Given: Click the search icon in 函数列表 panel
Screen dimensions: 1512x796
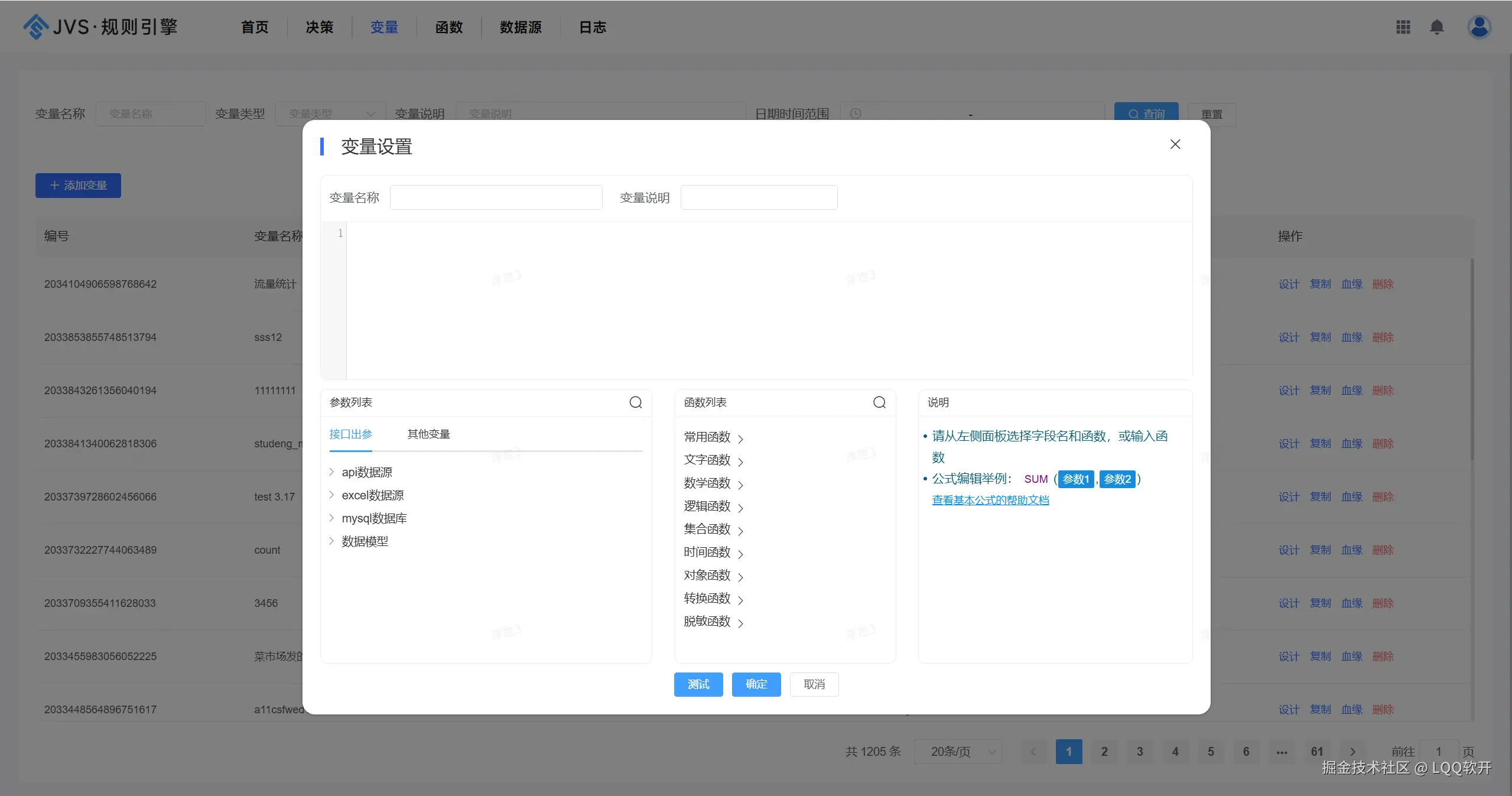Looking at the screenshot, I should [879, 402].
